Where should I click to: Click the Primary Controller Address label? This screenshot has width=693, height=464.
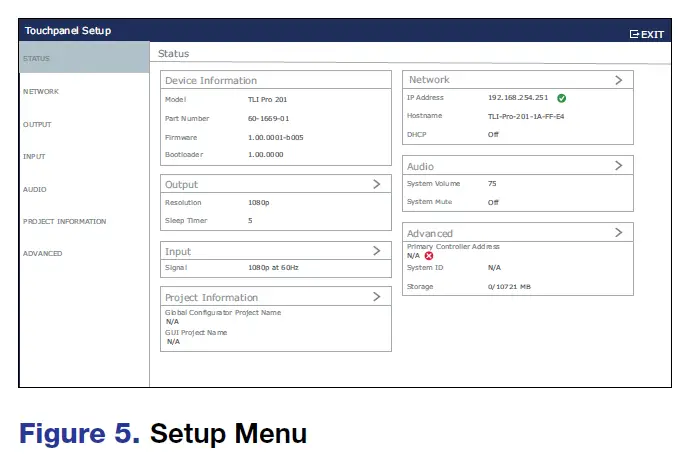point(453,247)
